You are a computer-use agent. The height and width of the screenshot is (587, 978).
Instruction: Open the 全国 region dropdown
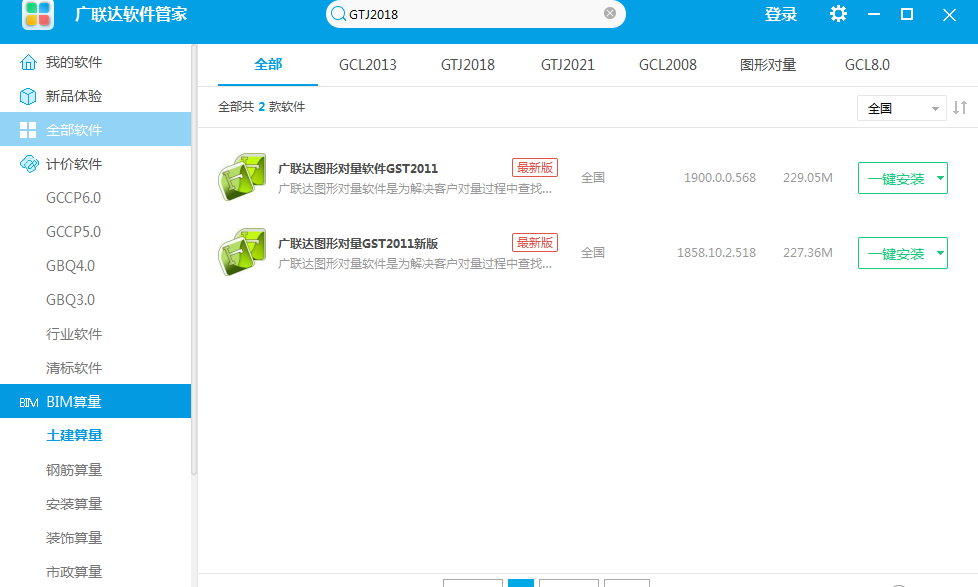click(x=901, y=108)
